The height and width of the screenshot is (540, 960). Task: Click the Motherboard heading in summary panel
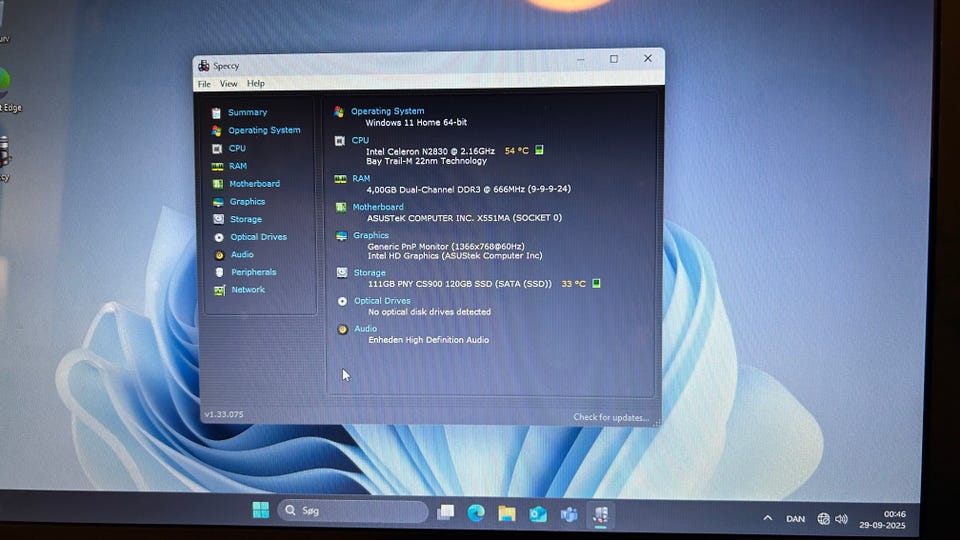378,207
